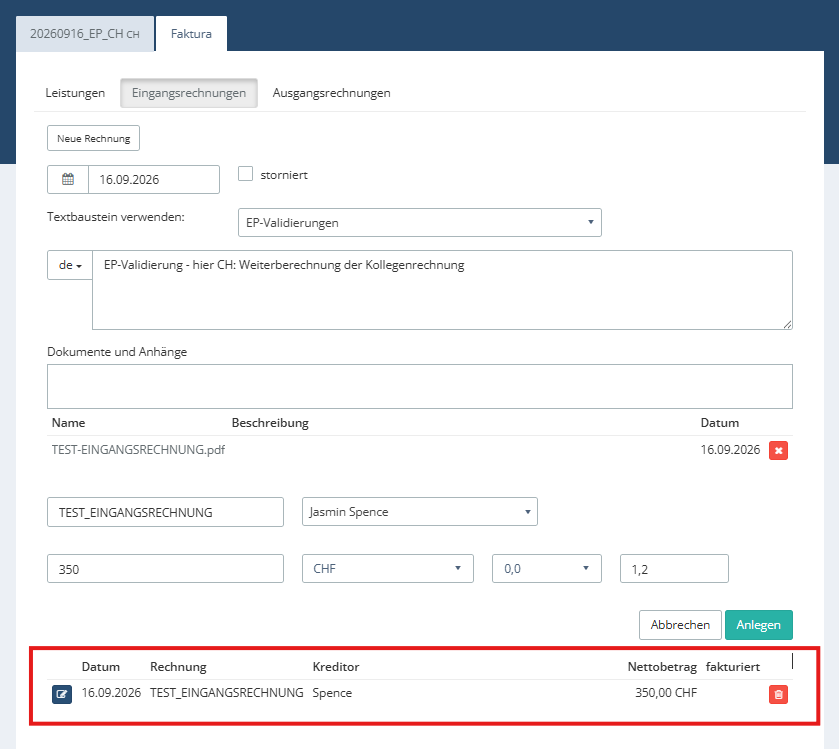Click into the 350 amount input field
The width and height of the screenshot is (839, 749).
[x=165, y=568]
